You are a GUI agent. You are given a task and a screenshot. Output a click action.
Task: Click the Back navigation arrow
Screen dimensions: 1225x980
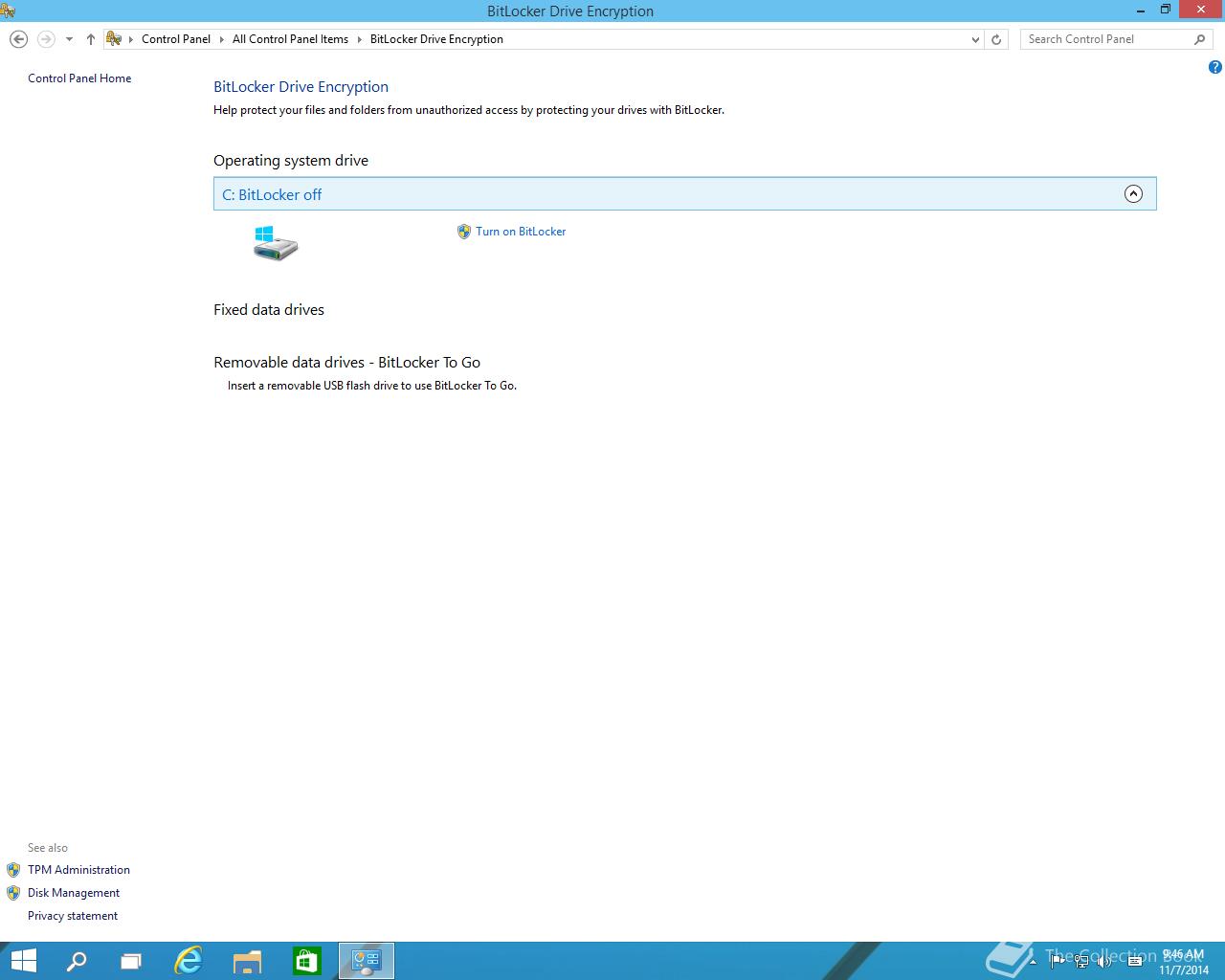pos(18,39)
